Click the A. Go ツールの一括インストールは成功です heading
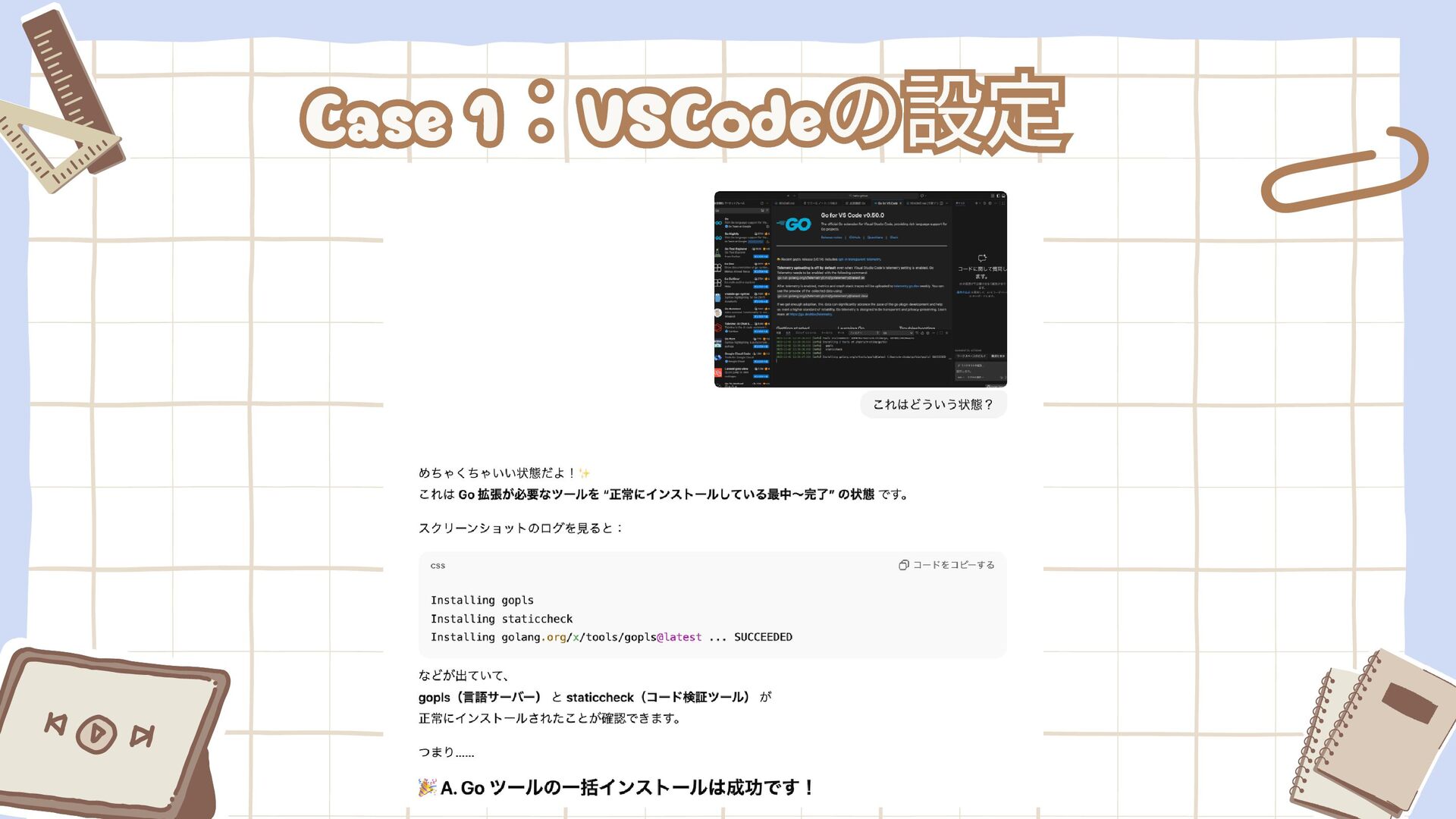 point(626,787)
